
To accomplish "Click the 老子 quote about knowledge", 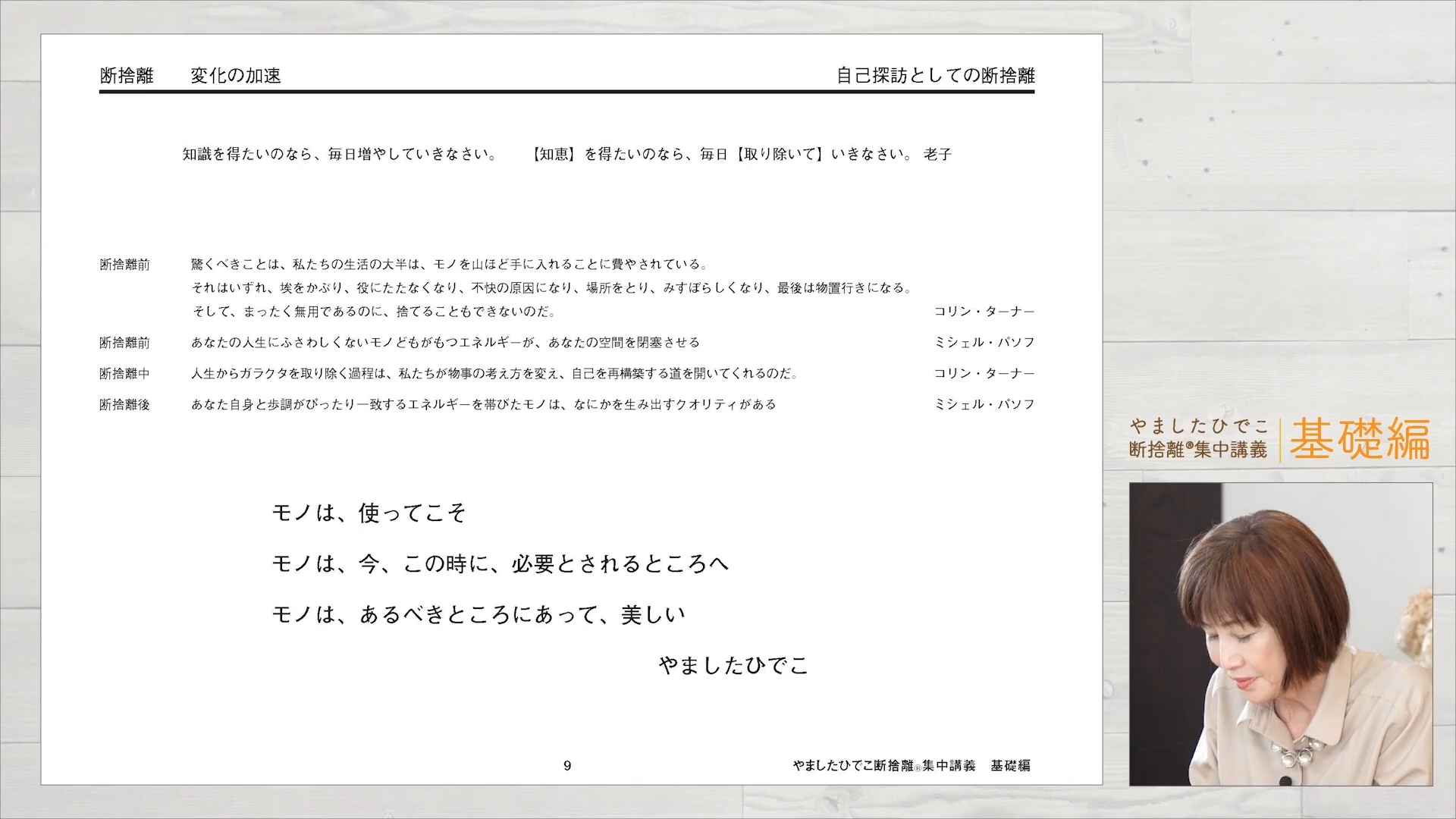I will coord(565,154).
